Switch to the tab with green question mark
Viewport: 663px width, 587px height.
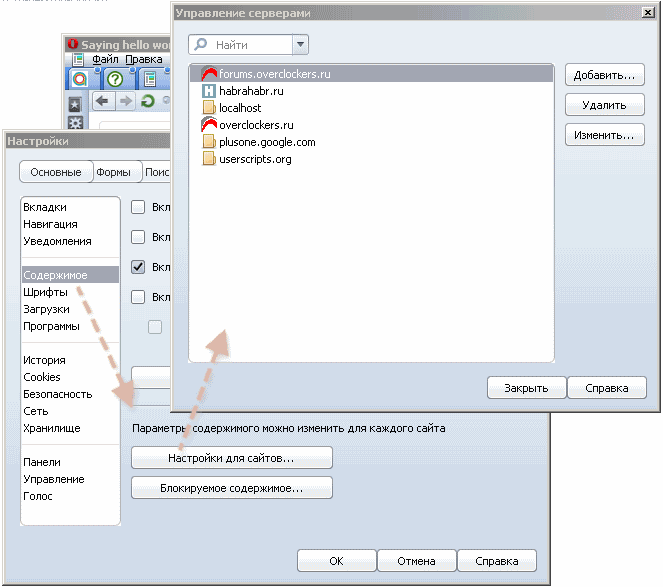115,79
